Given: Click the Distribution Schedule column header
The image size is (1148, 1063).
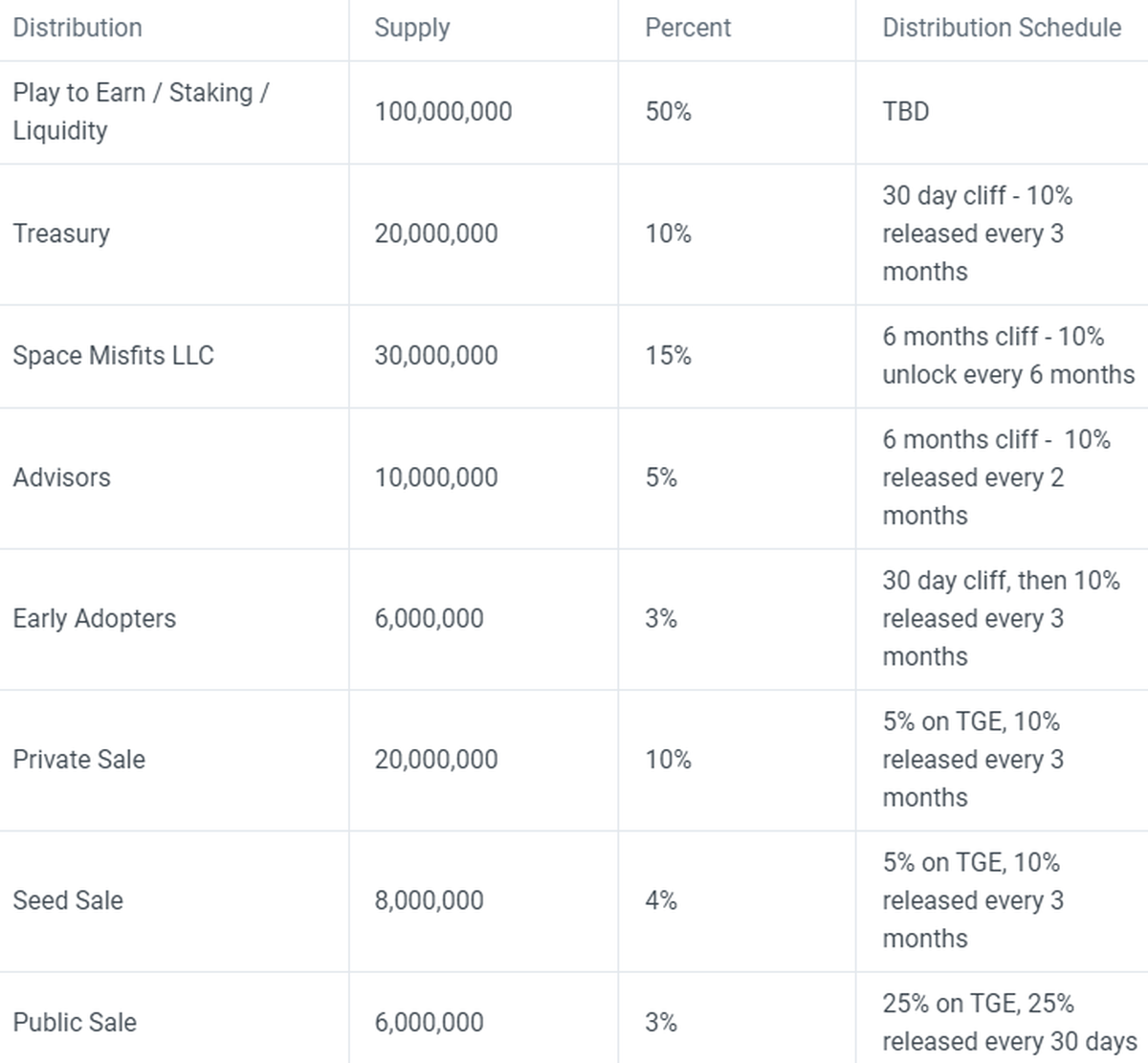Looking at the screenshot, I should (1001, 28).
